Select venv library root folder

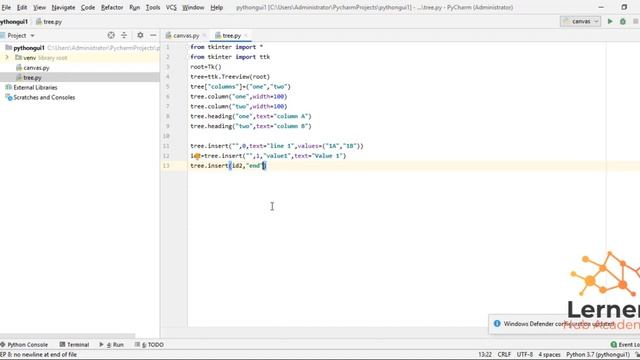(41, 58)
